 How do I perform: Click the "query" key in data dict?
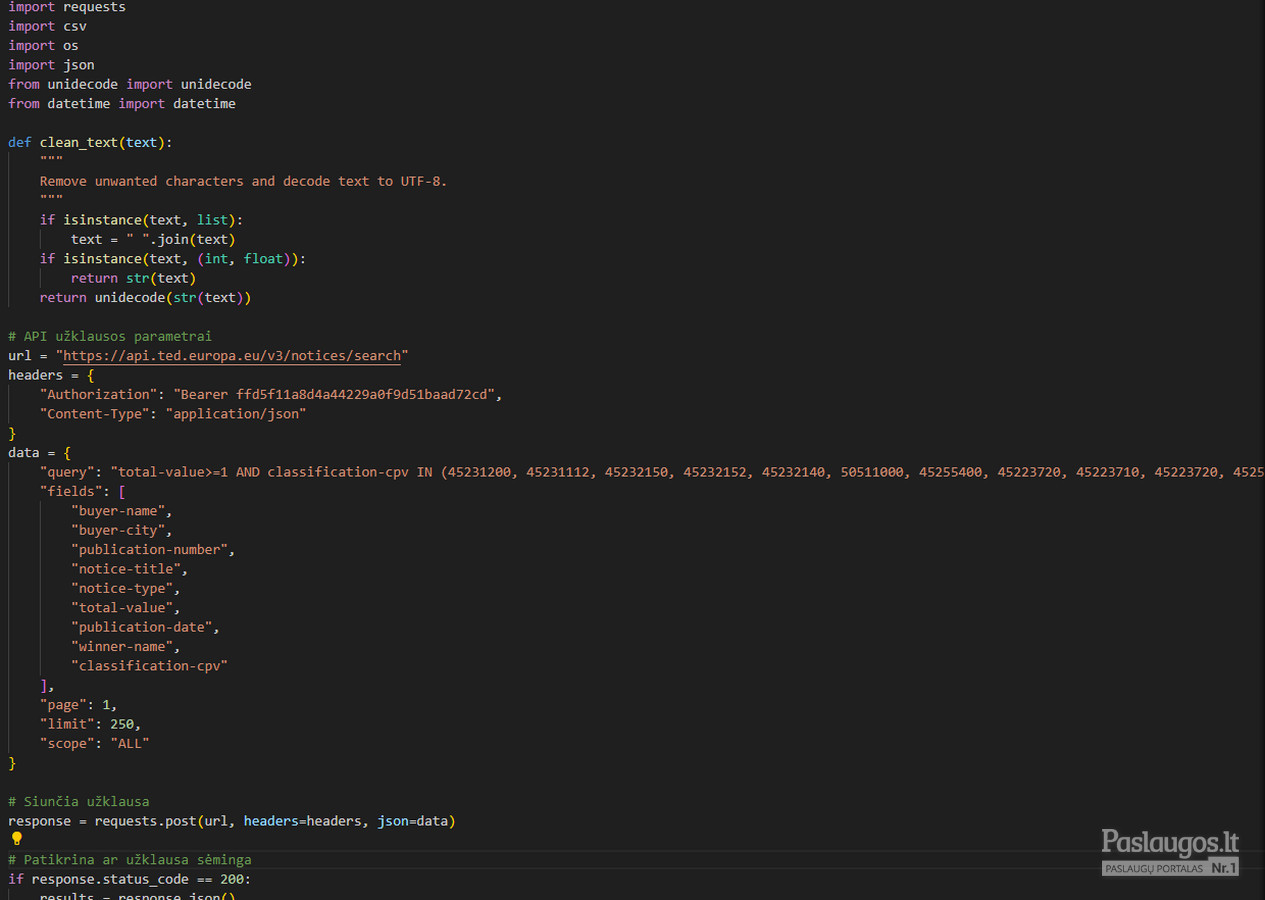click(x=67, y=472)
